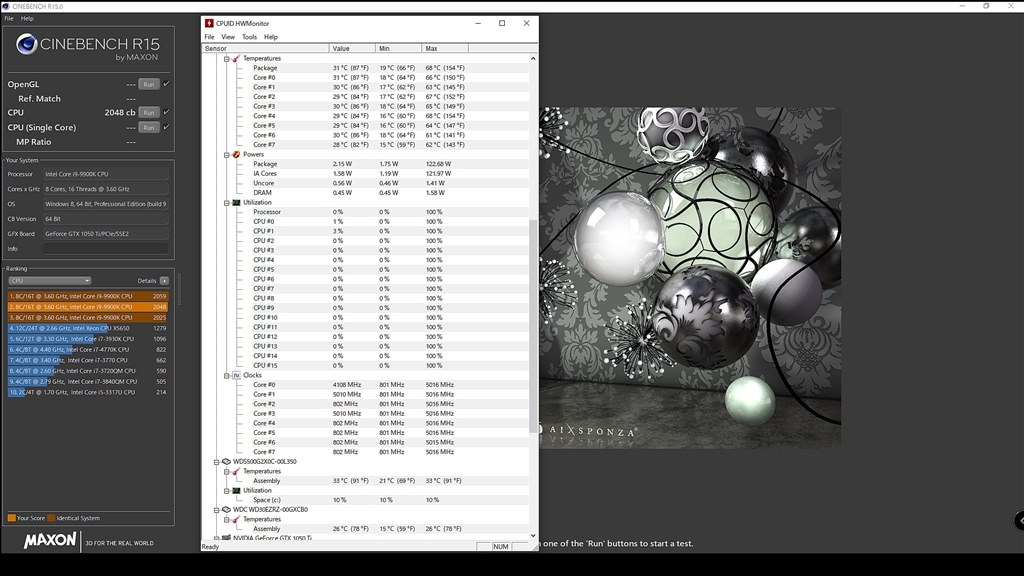Click the Powers flame icon
1024x576 pixels.
click(236, 154)
